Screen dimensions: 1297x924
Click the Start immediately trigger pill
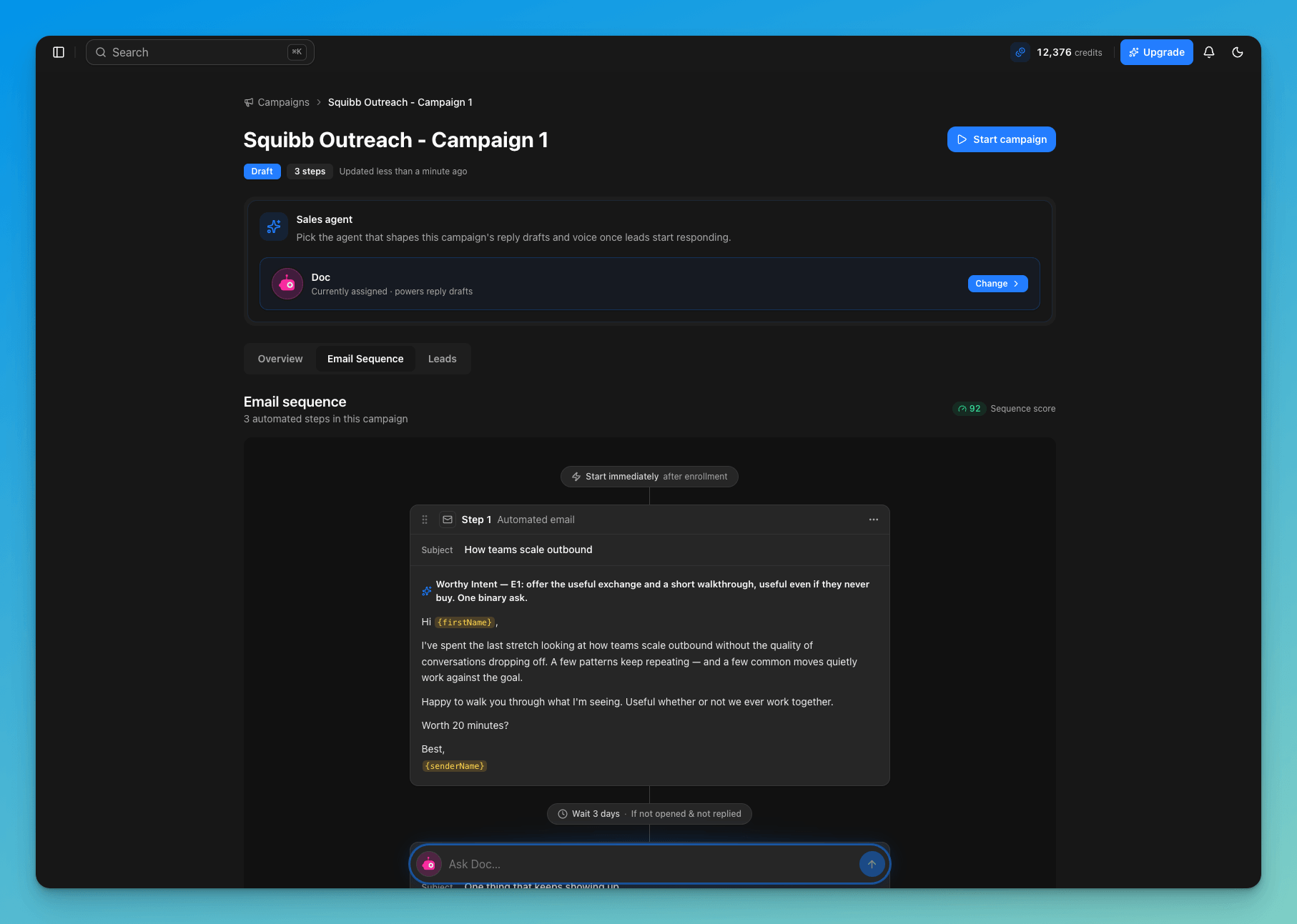(x=649, y=477)
